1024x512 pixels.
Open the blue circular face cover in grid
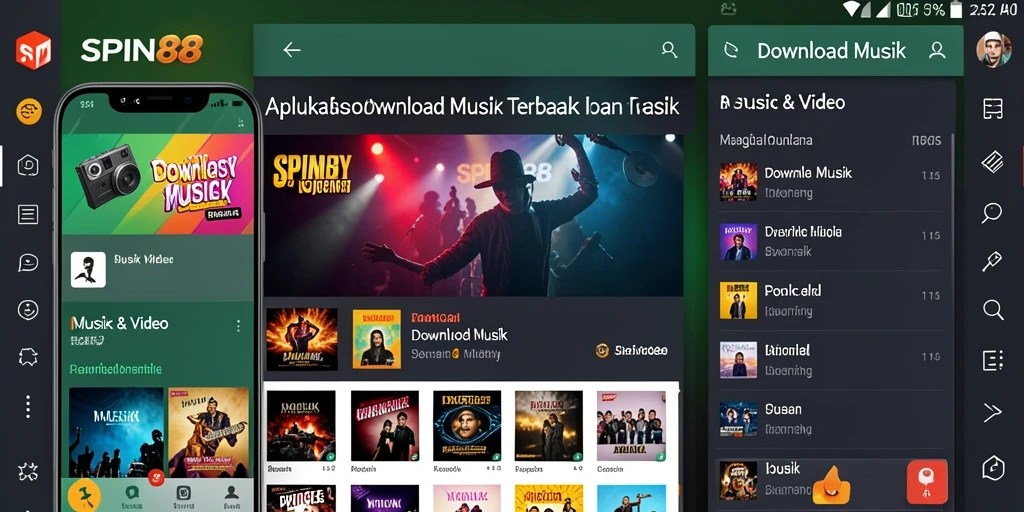(467, 426)
